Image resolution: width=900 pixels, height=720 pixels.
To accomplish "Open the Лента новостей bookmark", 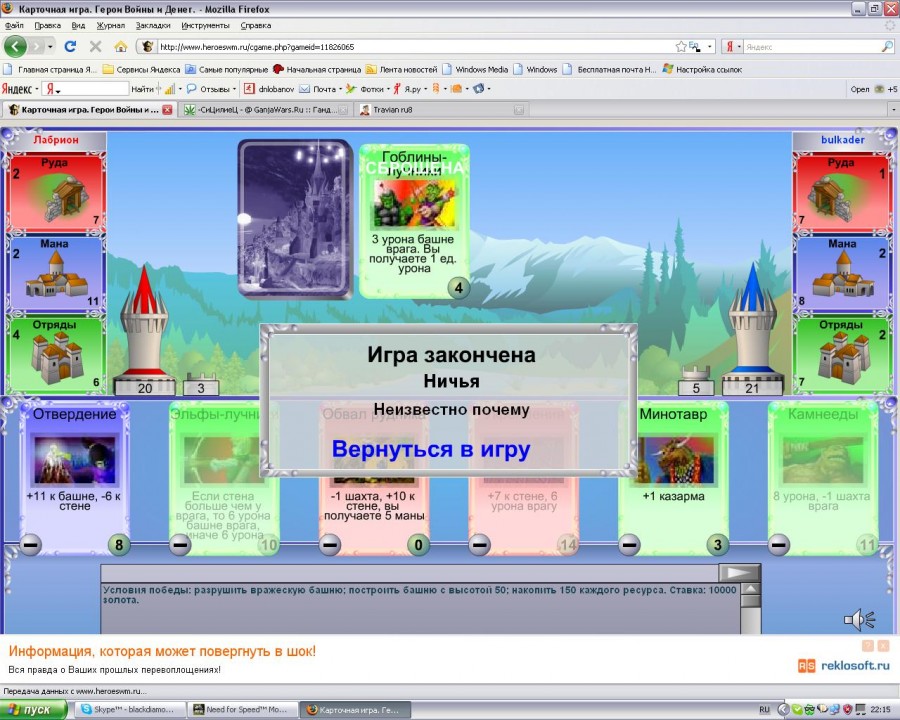I will click(402, 69).
